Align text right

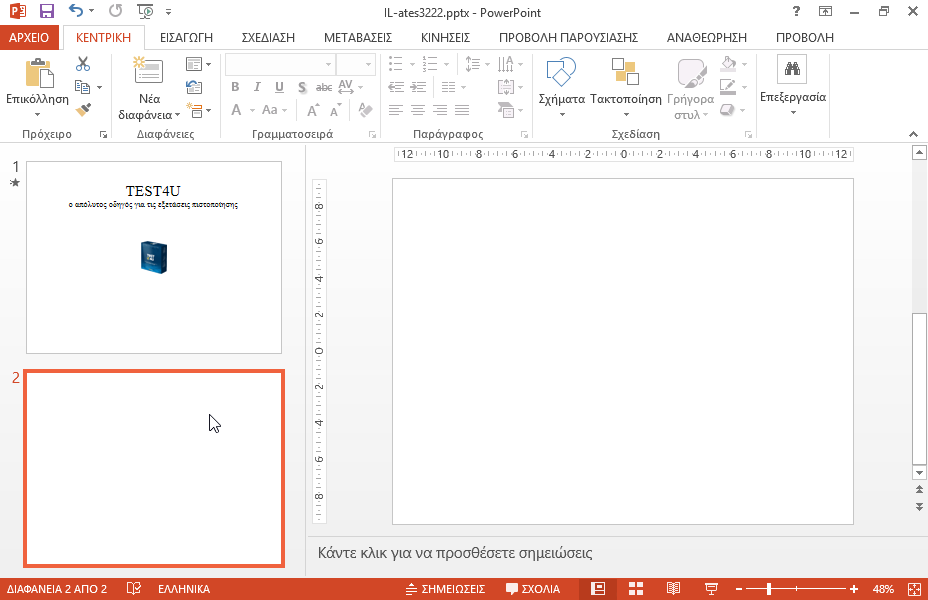pyautogui.click(x=440, y=110)
